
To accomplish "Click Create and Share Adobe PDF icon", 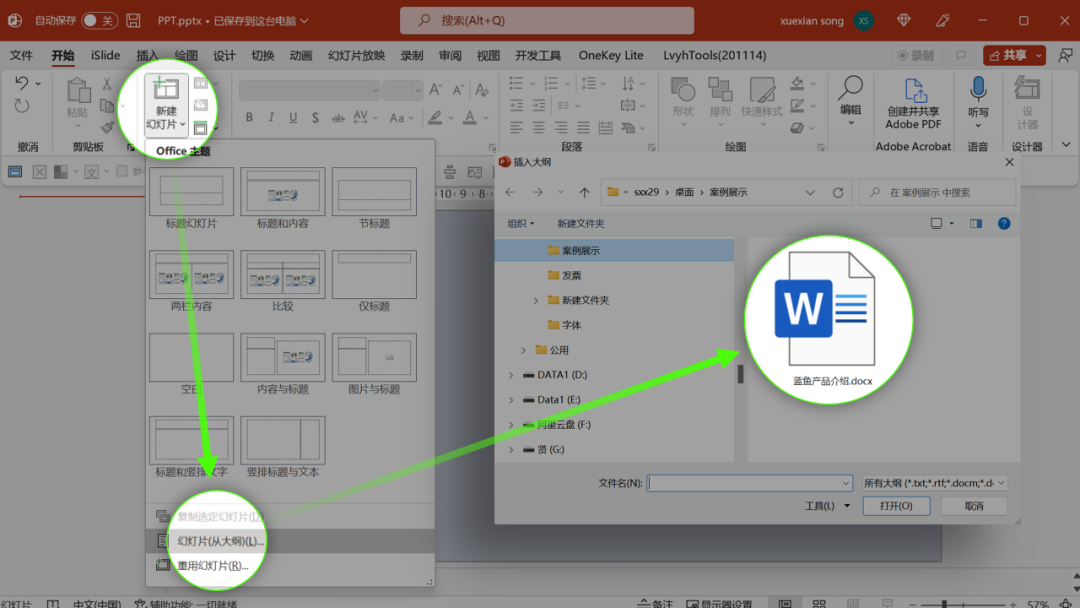I will (913, 92).
